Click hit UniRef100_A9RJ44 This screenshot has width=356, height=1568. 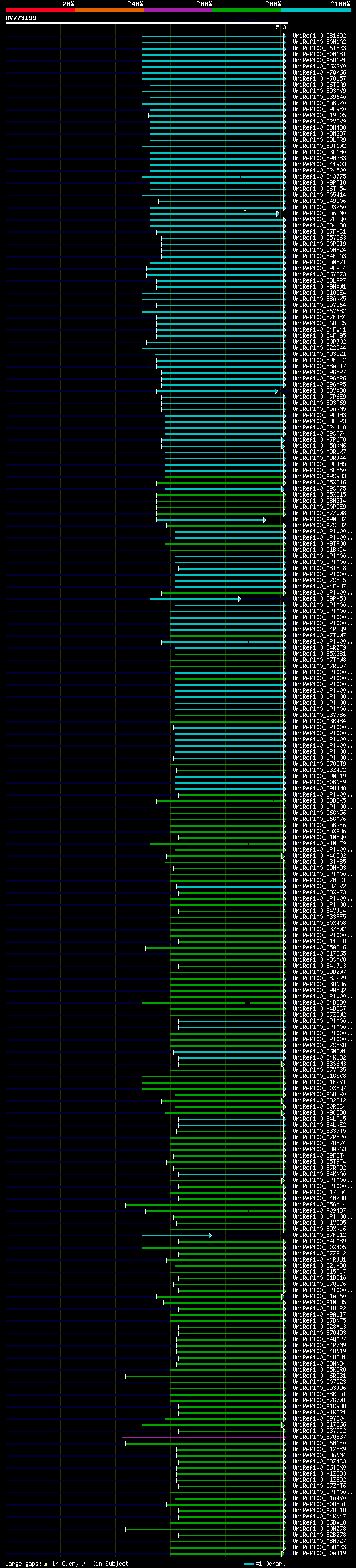point(319,458)
